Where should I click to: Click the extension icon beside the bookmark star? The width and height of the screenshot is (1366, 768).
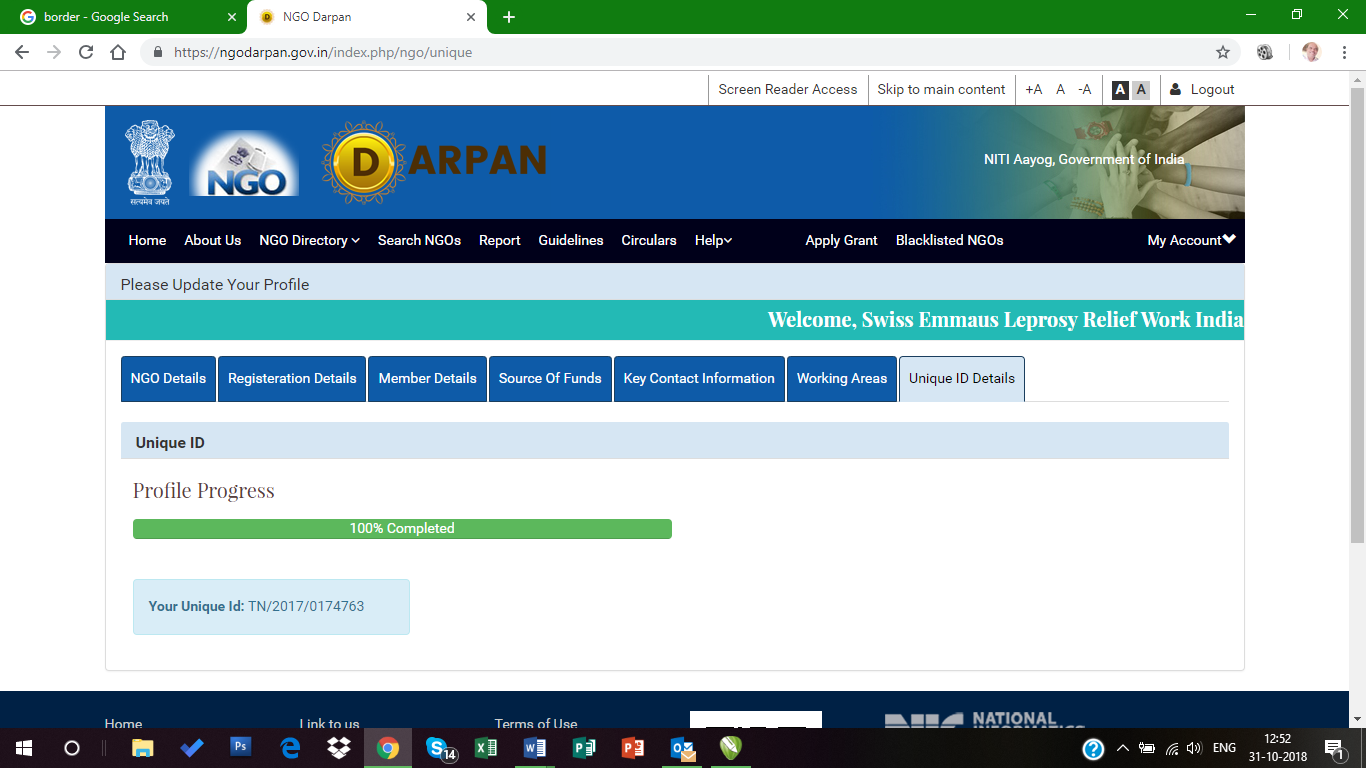pyautogui.click(x=1265, y=52)
